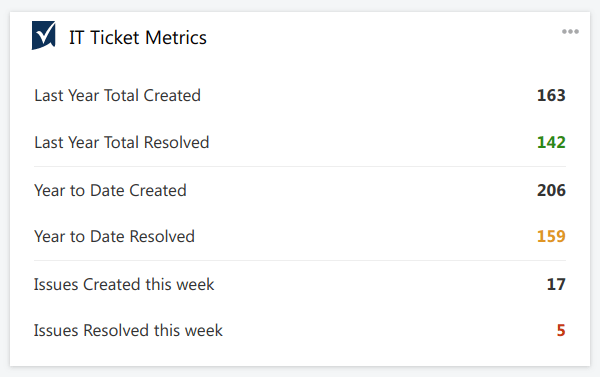
Task: Click the Year to Date Resolved label
Action: click(x=114, y=236)
